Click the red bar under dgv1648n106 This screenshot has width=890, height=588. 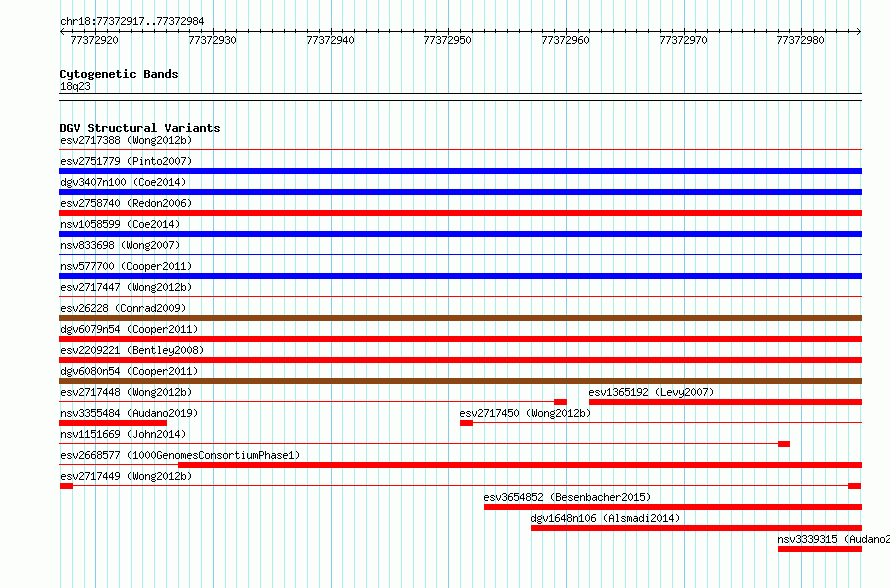[x=696, y=528]
